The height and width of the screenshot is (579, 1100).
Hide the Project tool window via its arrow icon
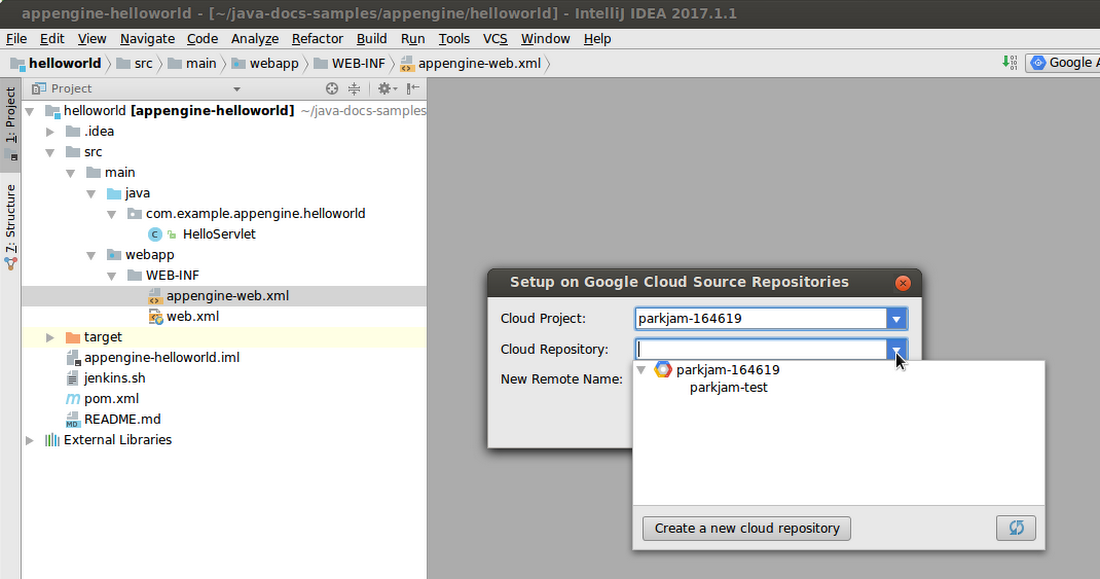pos(414,88)
